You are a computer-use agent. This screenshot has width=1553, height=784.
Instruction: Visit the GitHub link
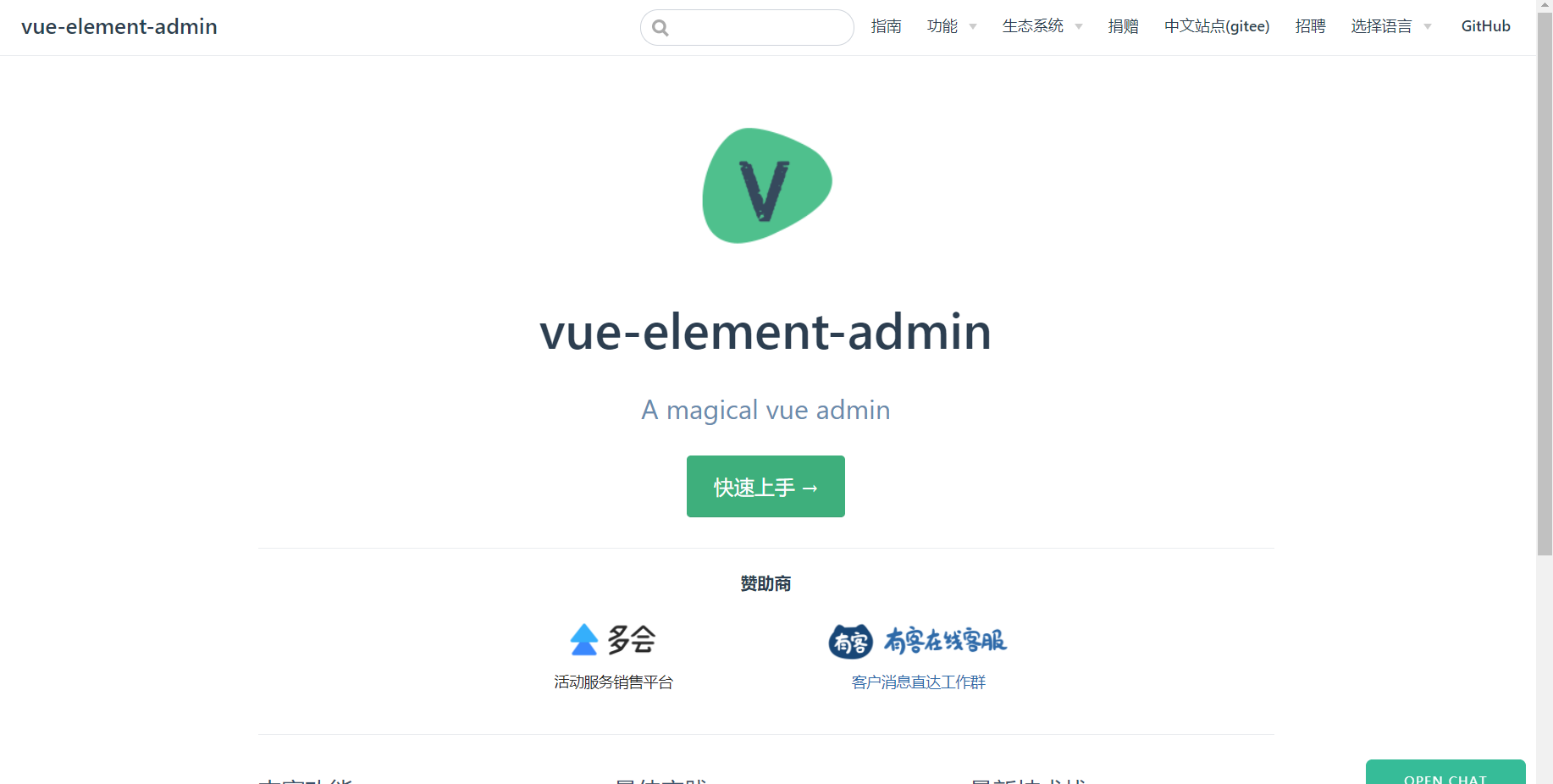click(x=1485, y=26)
